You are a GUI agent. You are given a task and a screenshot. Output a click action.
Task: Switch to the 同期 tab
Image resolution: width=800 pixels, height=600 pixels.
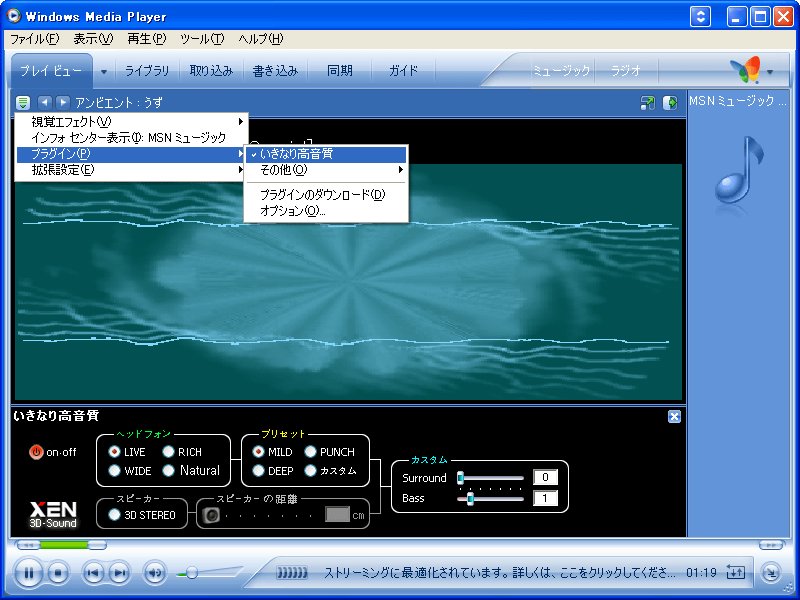pos(340,71)
